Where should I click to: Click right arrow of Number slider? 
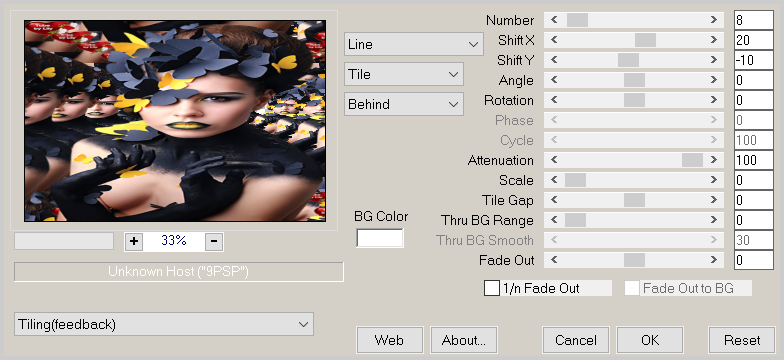pyautogui.click(x=714, y=20)
